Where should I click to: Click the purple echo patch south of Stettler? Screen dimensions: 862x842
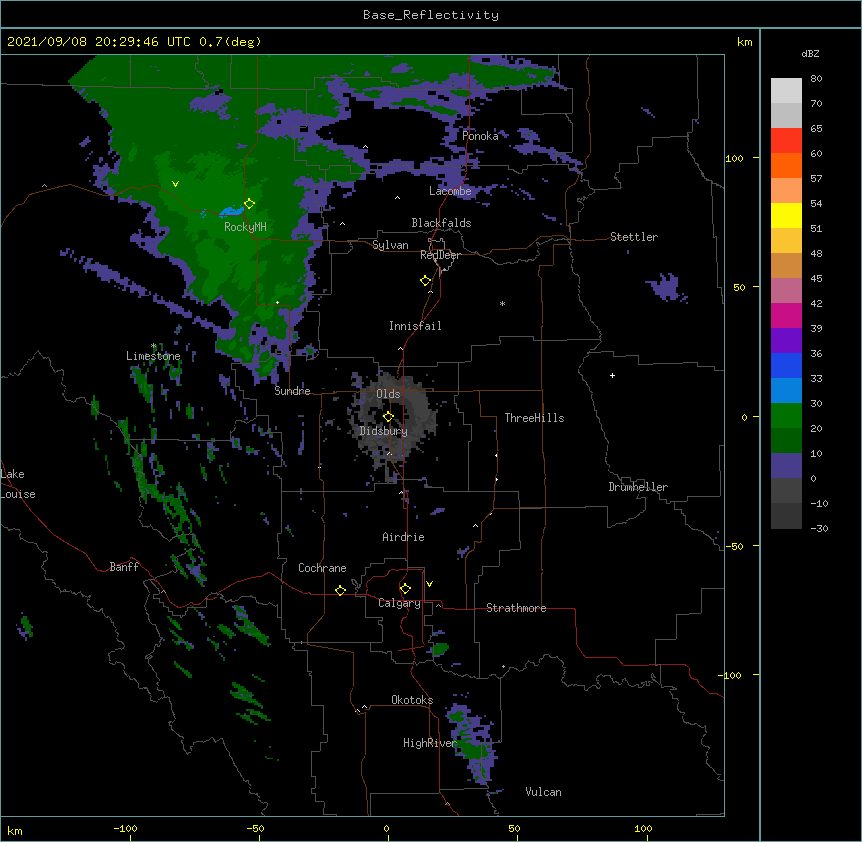[x=667, y=287]
